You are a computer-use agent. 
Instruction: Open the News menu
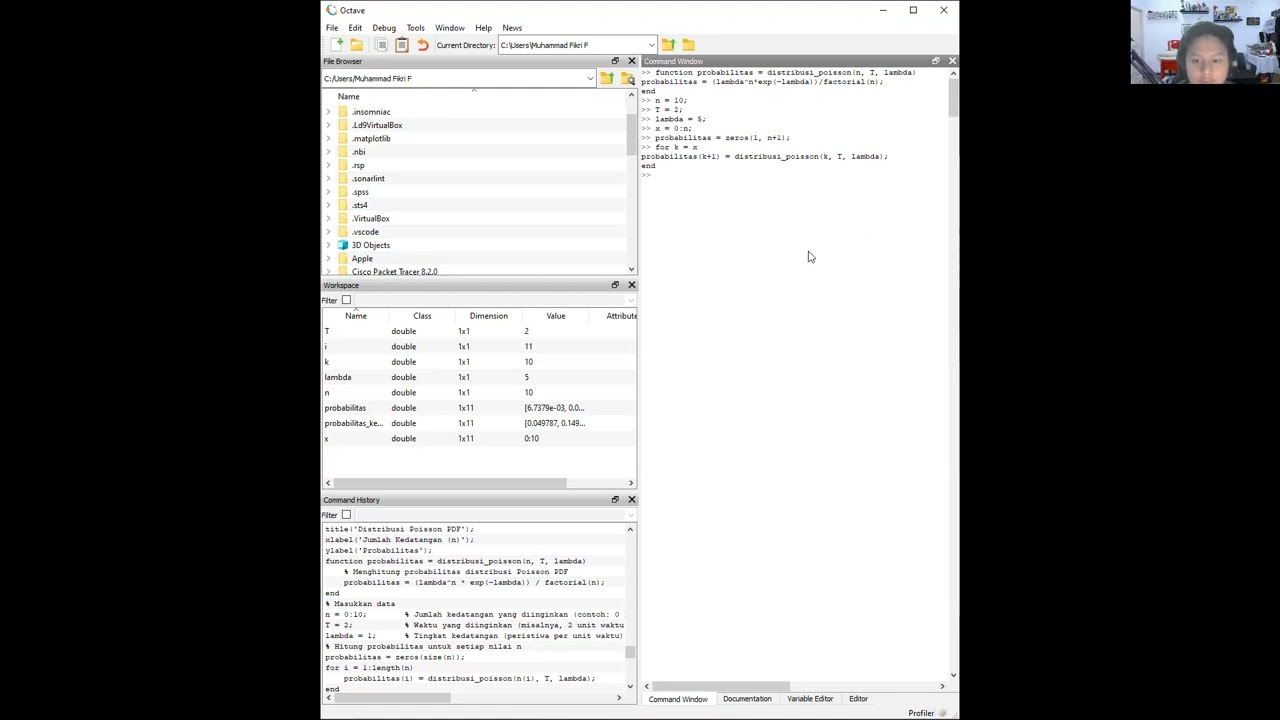click(512, 28)
